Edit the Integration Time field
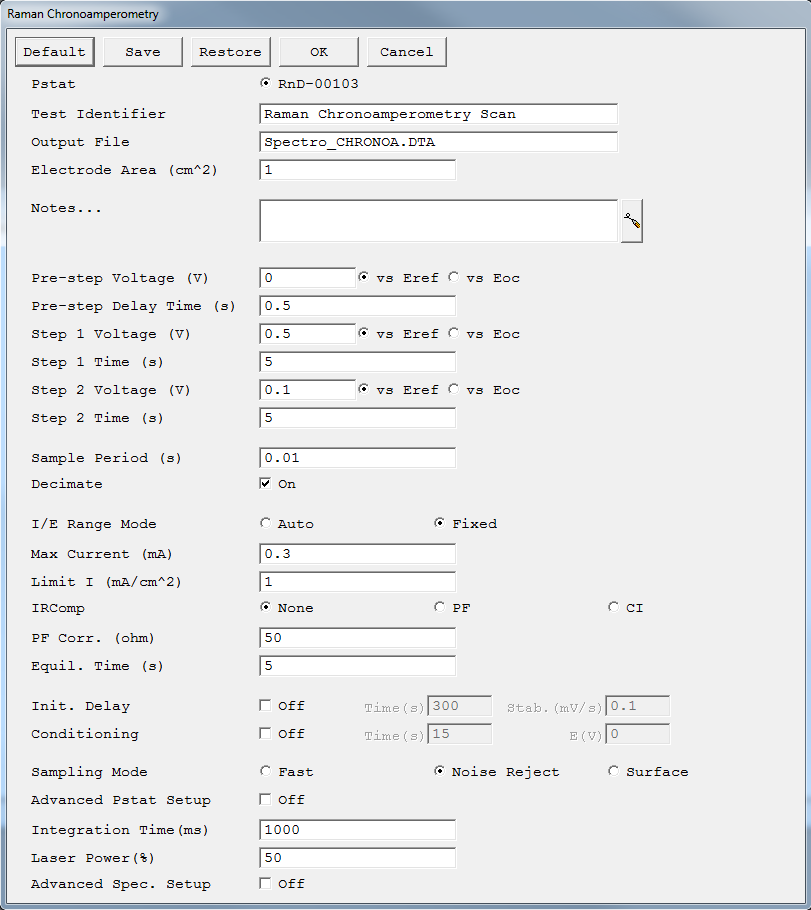 click(358, 829)
